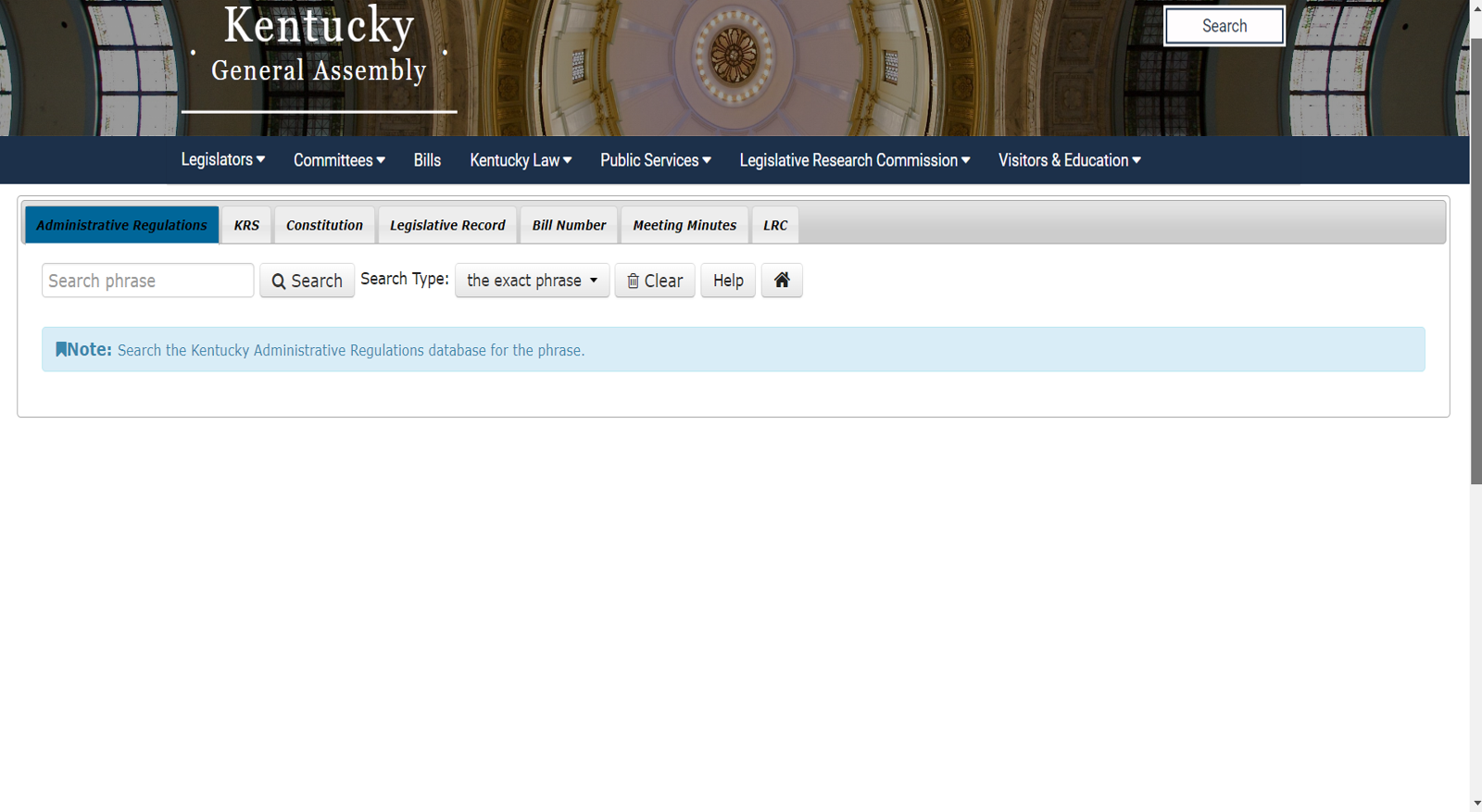Click the header Search button
Viewport: 1482px width, 812px height.
[x=1224, y=26]
